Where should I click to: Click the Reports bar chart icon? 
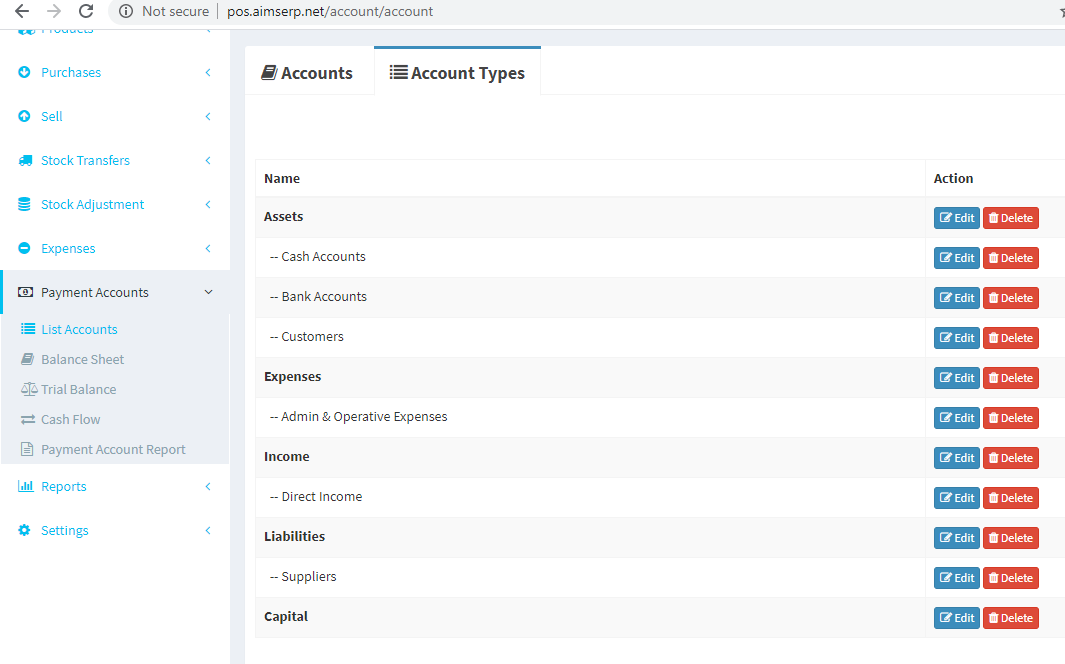pyautogui.click(x=26, y=485)
